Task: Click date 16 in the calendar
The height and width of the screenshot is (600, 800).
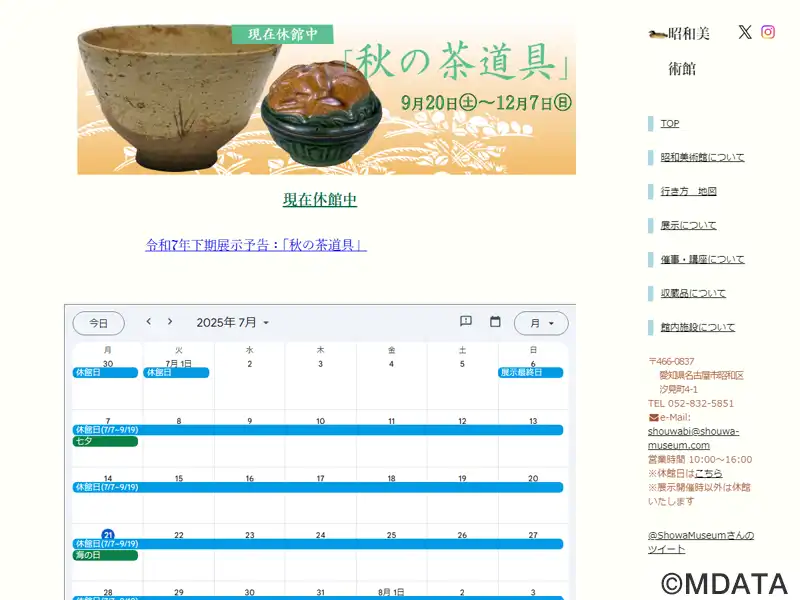Action: click(249, 478)
